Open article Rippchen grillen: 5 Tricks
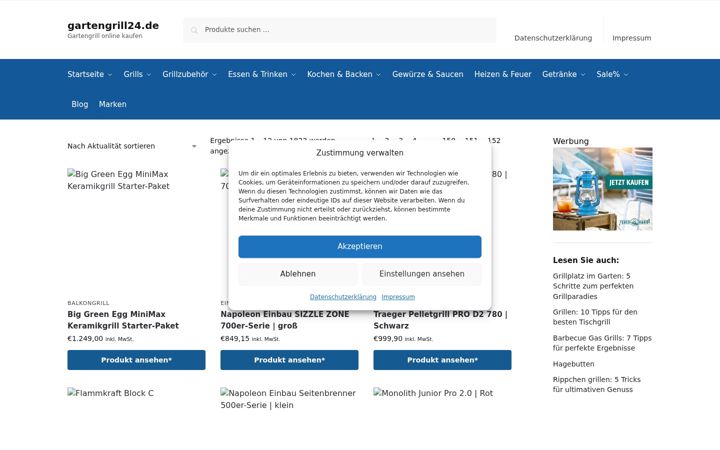 point(596,384)
